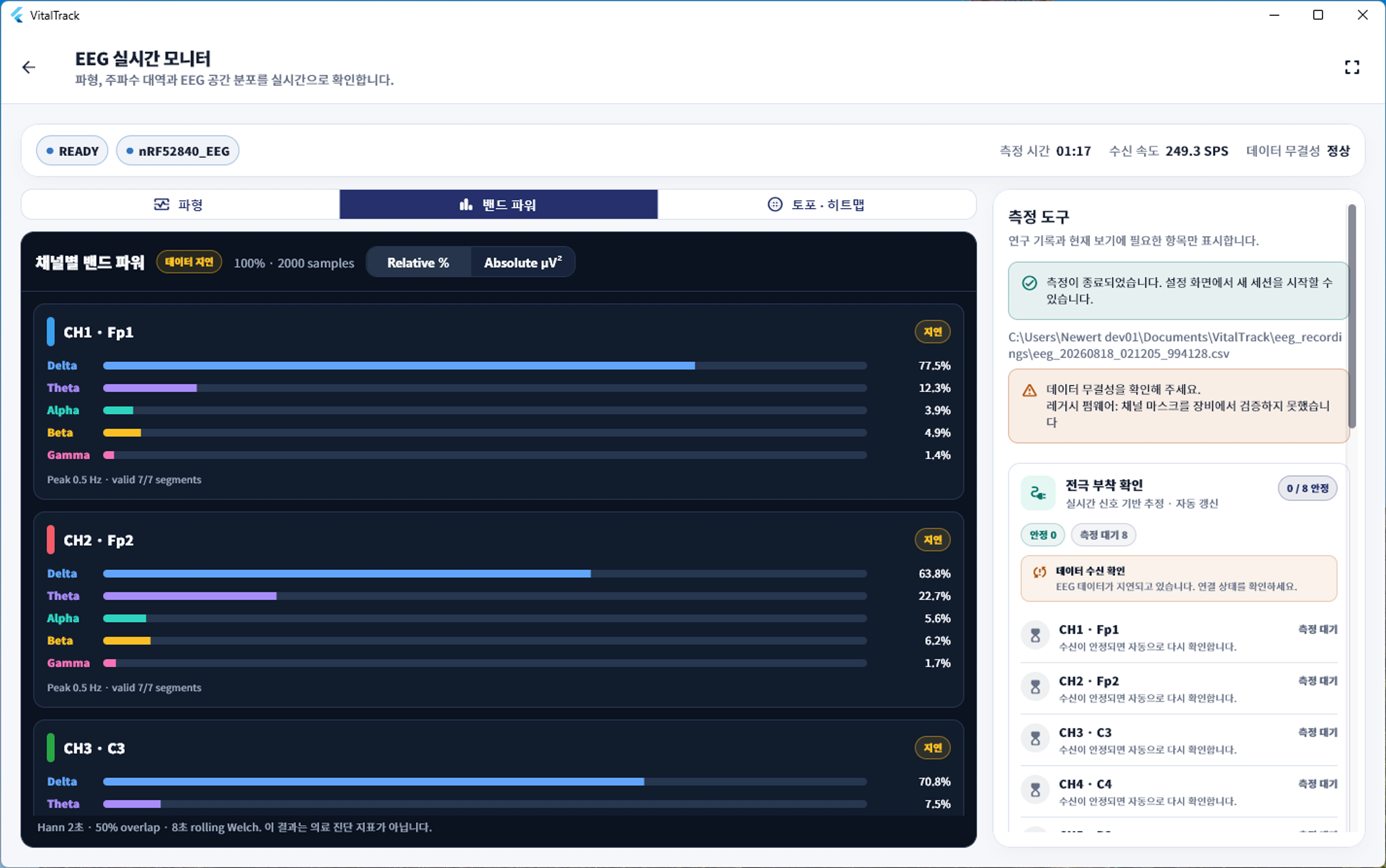1386x868 pixels.
Task: Click the 지연 badge on CH1 · Fp1 card
Action: coord(933,332)
